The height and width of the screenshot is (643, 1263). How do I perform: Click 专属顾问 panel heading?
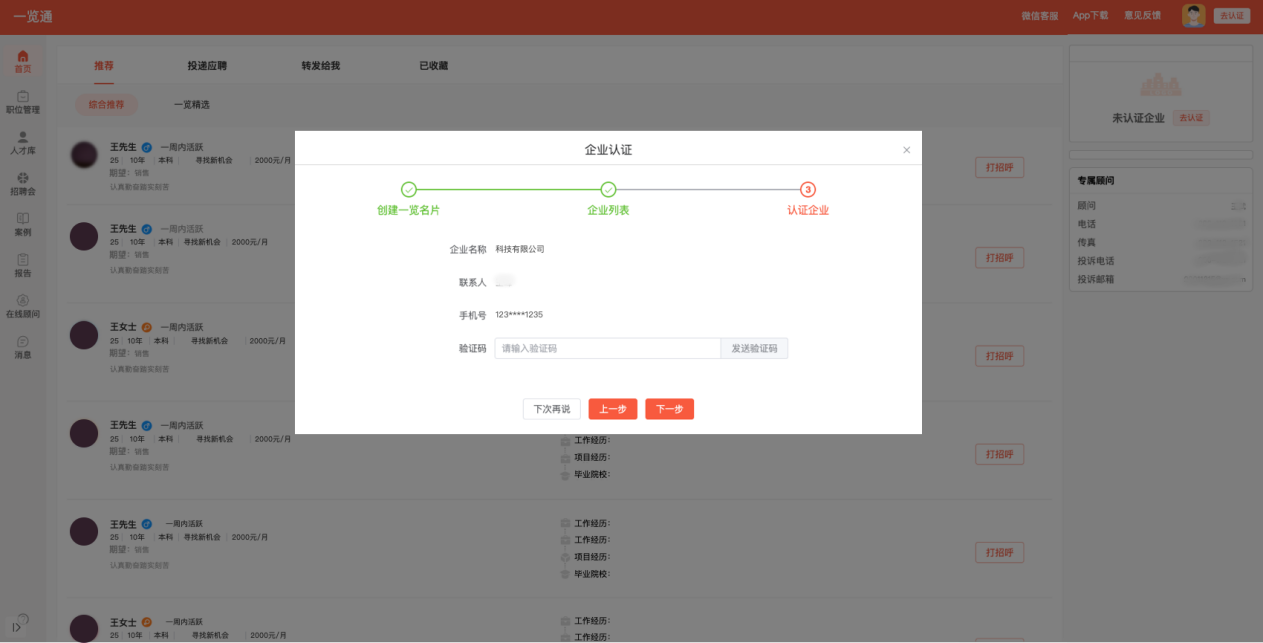click(x=1096, y=181)
